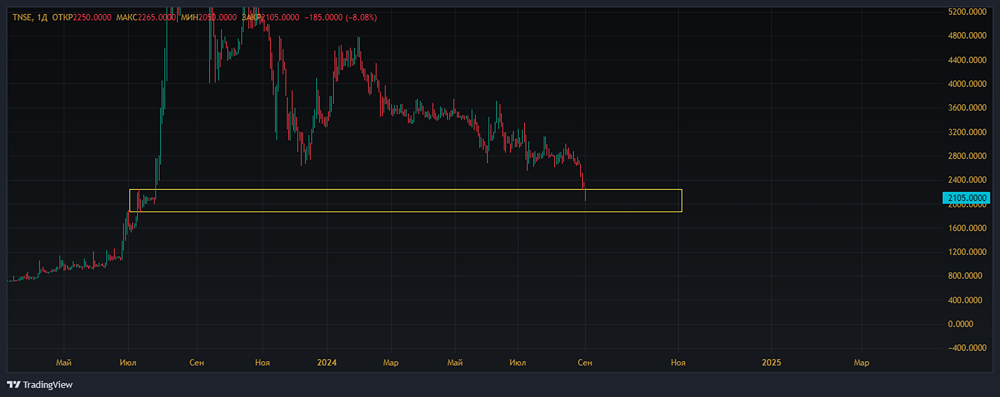Screen dimensions: 1000x397
Task: Select the highlighted 2105.0000 current price label
Action: [967, 198]
